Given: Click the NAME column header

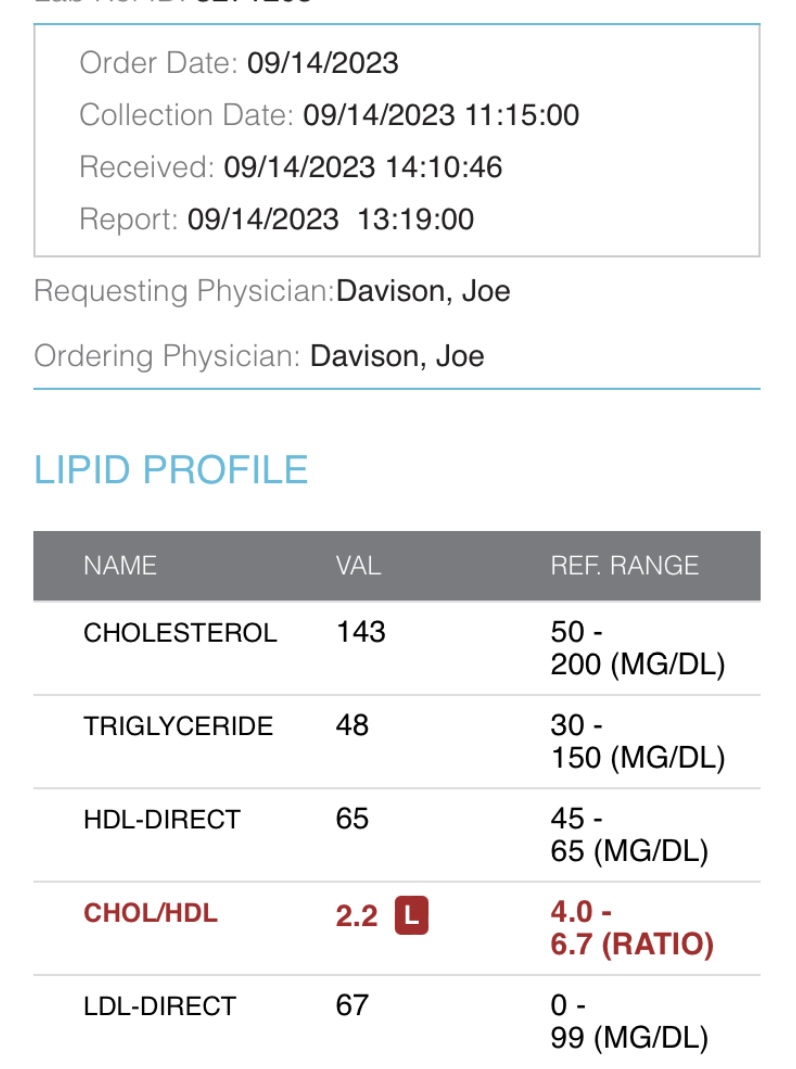Looking at the screenshot, I should coord(120,565).
